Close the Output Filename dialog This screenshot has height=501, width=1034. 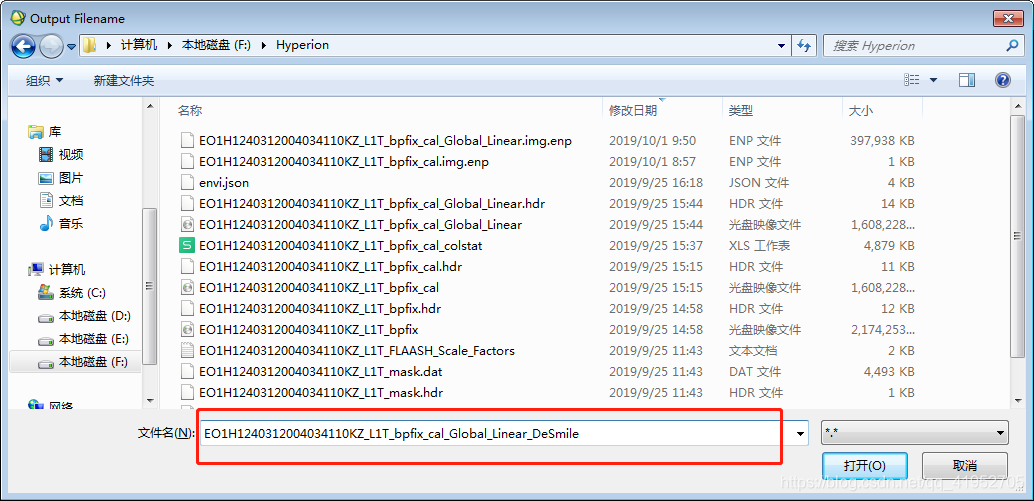[x=1008, y=19]
